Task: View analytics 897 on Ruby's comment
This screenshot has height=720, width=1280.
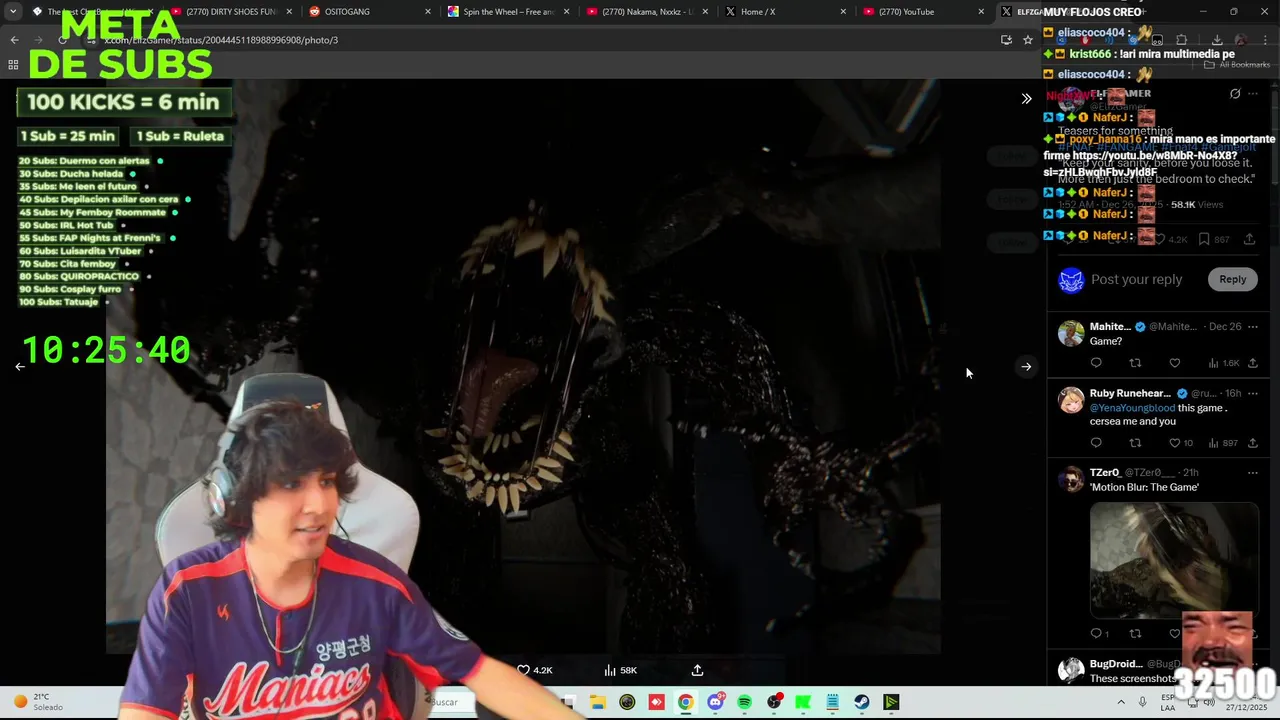Action: (1223, 443)
